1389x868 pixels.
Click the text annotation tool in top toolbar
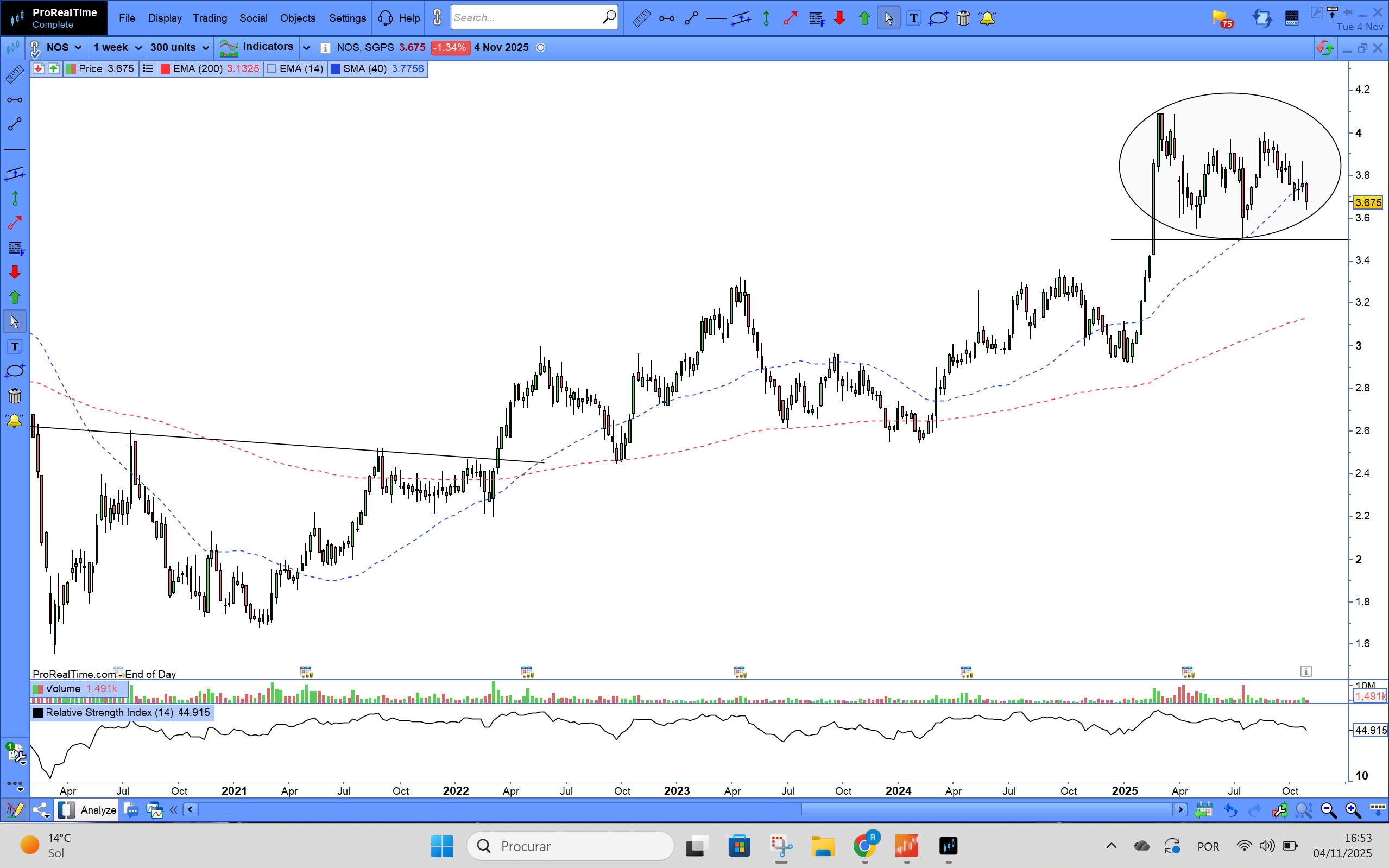click(913, 18)
